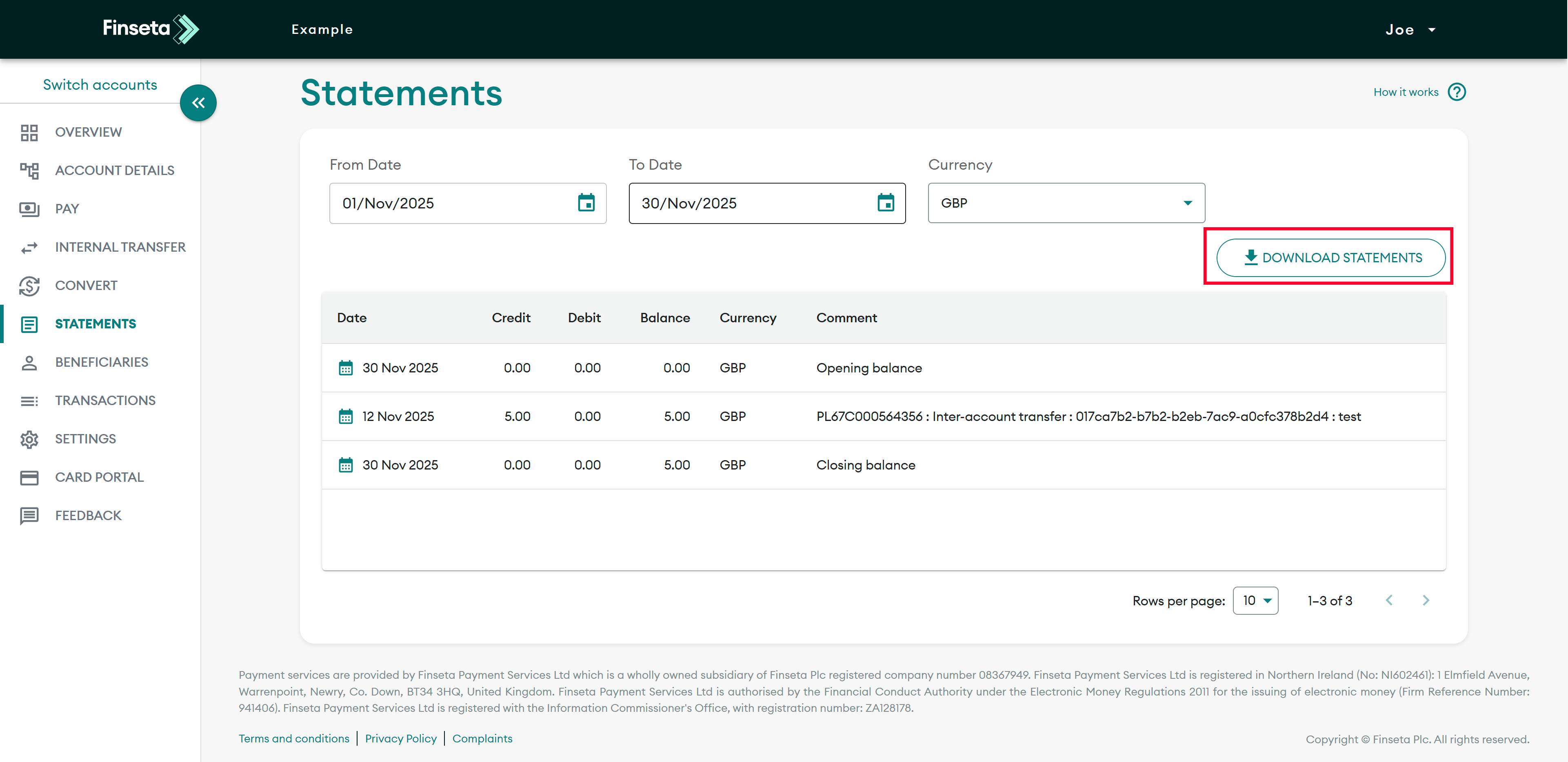Open the From Date calendar picker icon
The height and width of the screenshot is (762, 1568).
tap(586, 203)
